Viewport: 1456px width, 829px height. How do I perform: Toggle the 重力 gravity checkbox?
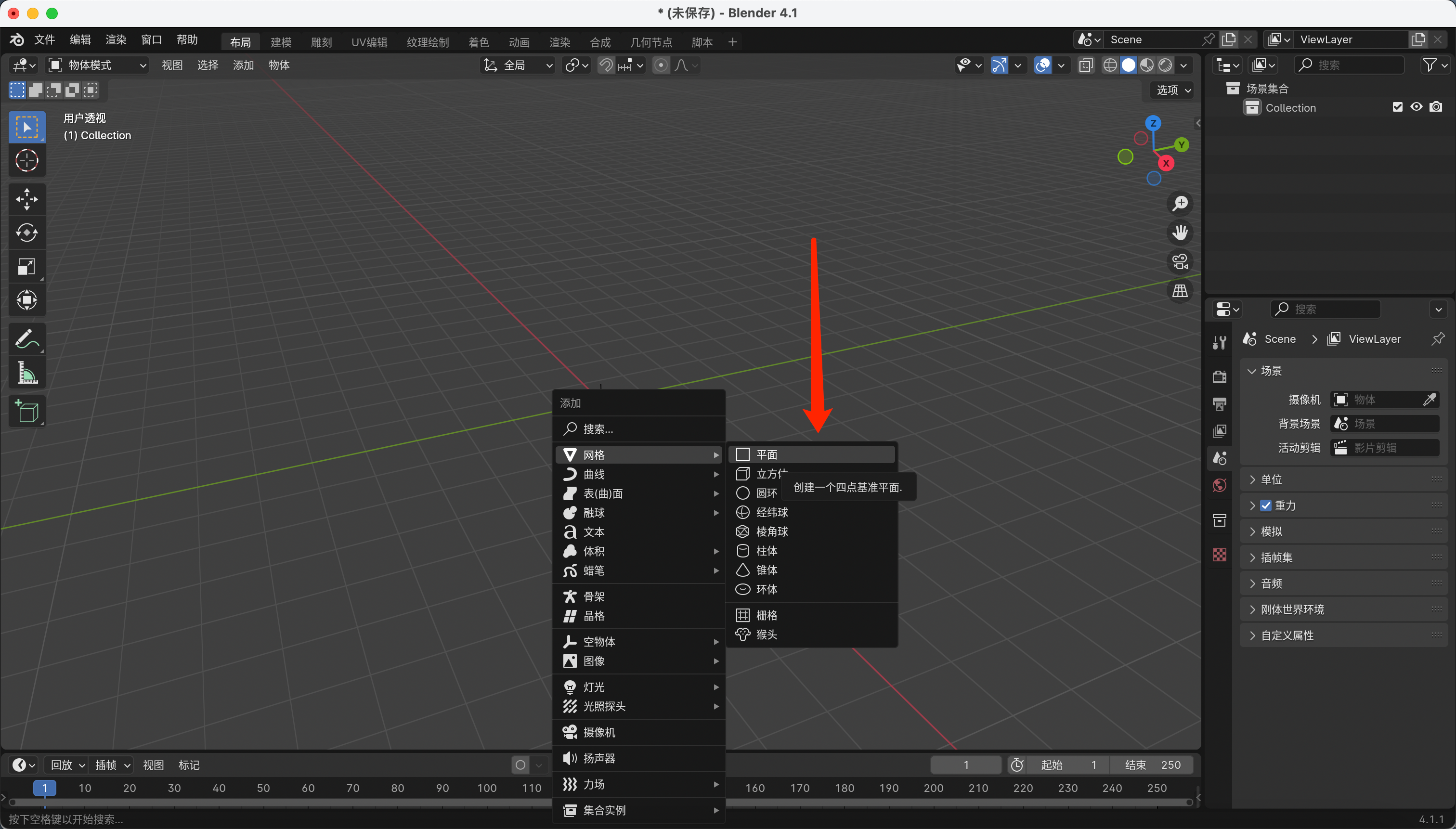pos(1265,505)
